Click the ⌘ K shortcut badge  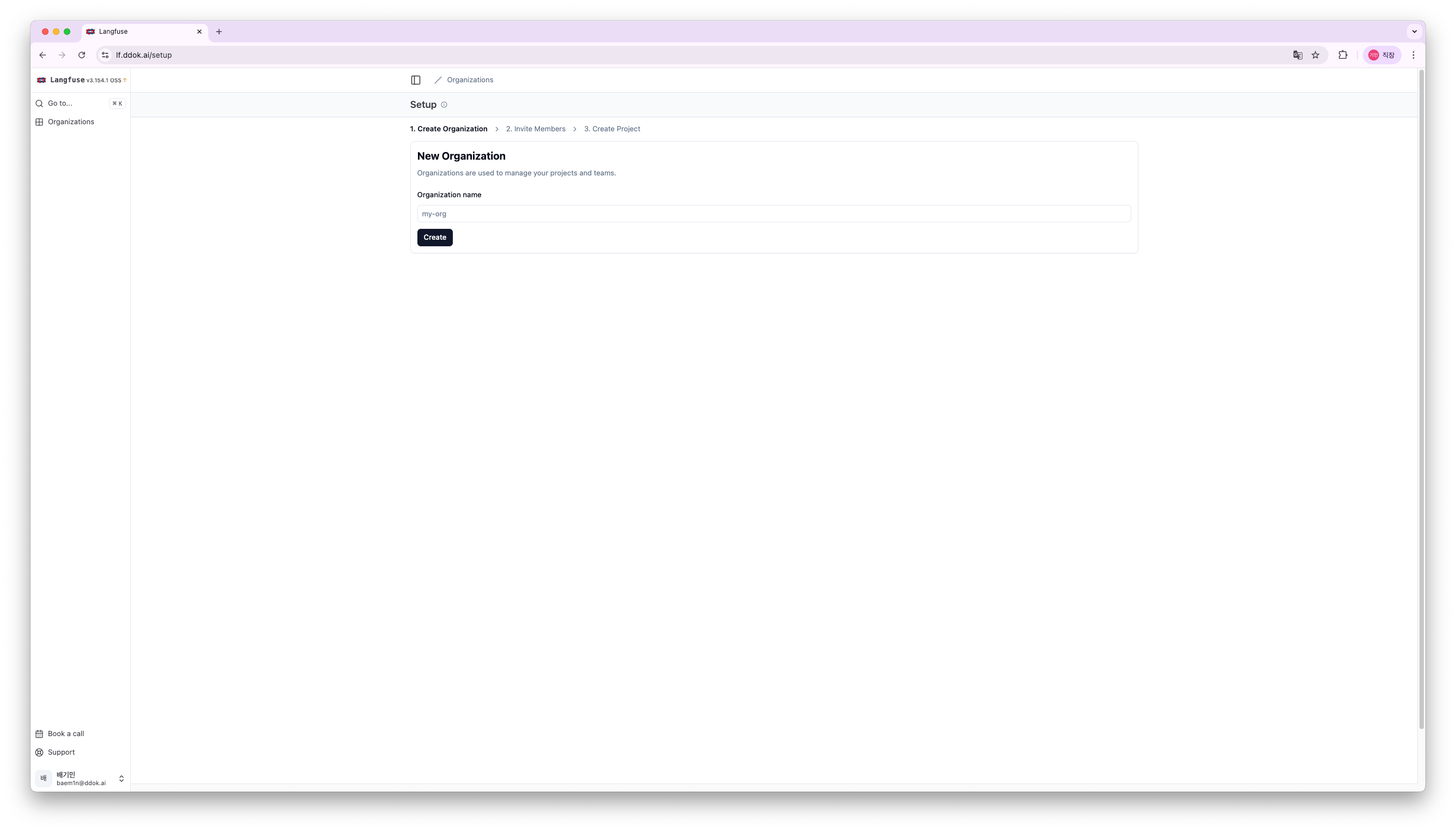point(117,104)
